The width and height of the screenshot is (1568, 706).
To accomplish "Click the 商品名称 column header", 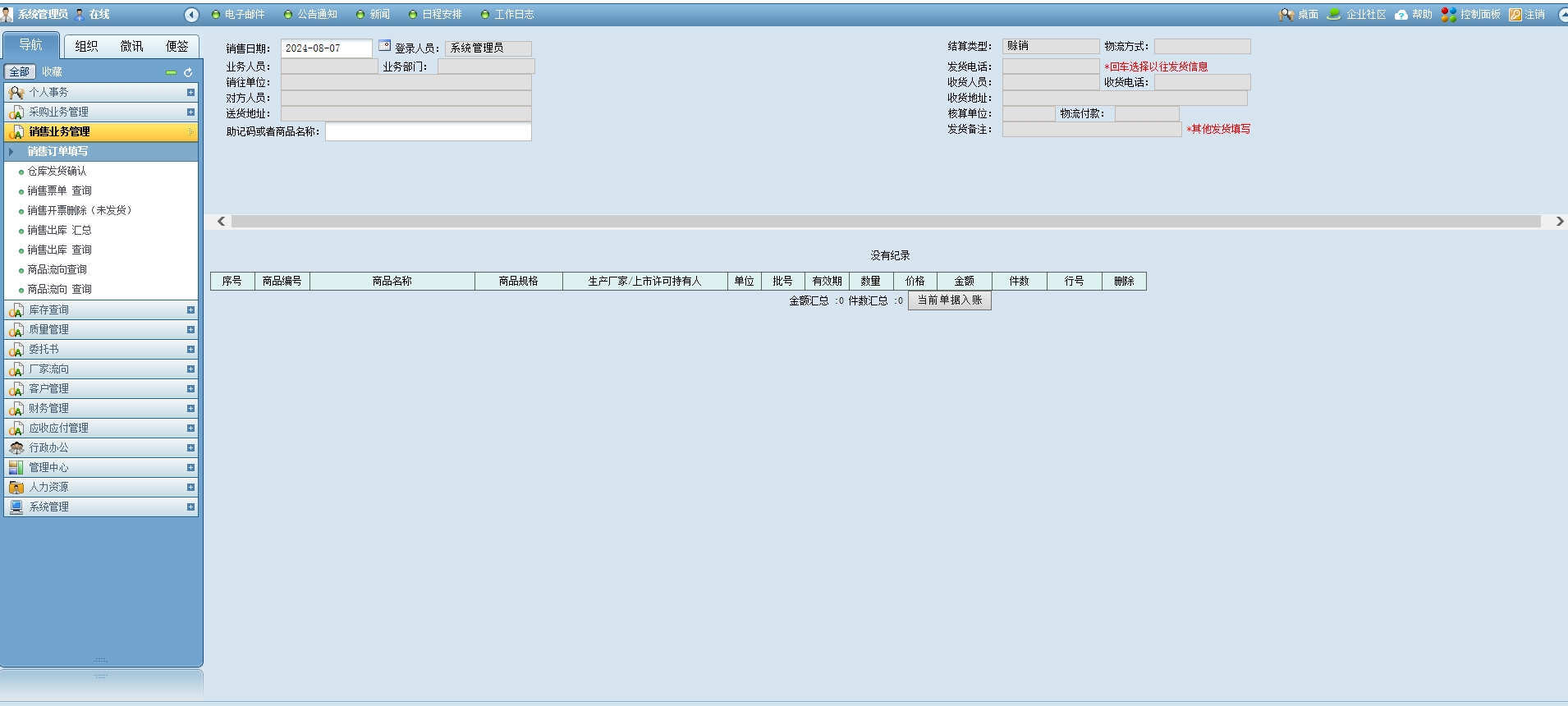I will 392,282.
